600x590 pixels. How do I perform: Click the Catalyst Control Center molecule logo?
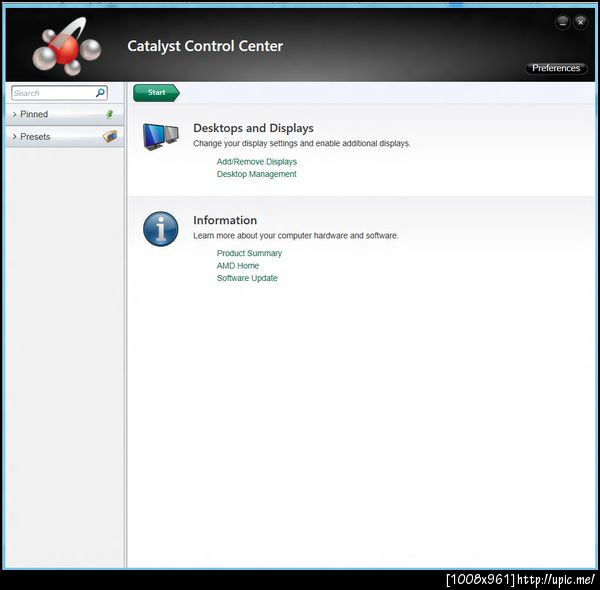click(x=67, y=46)
